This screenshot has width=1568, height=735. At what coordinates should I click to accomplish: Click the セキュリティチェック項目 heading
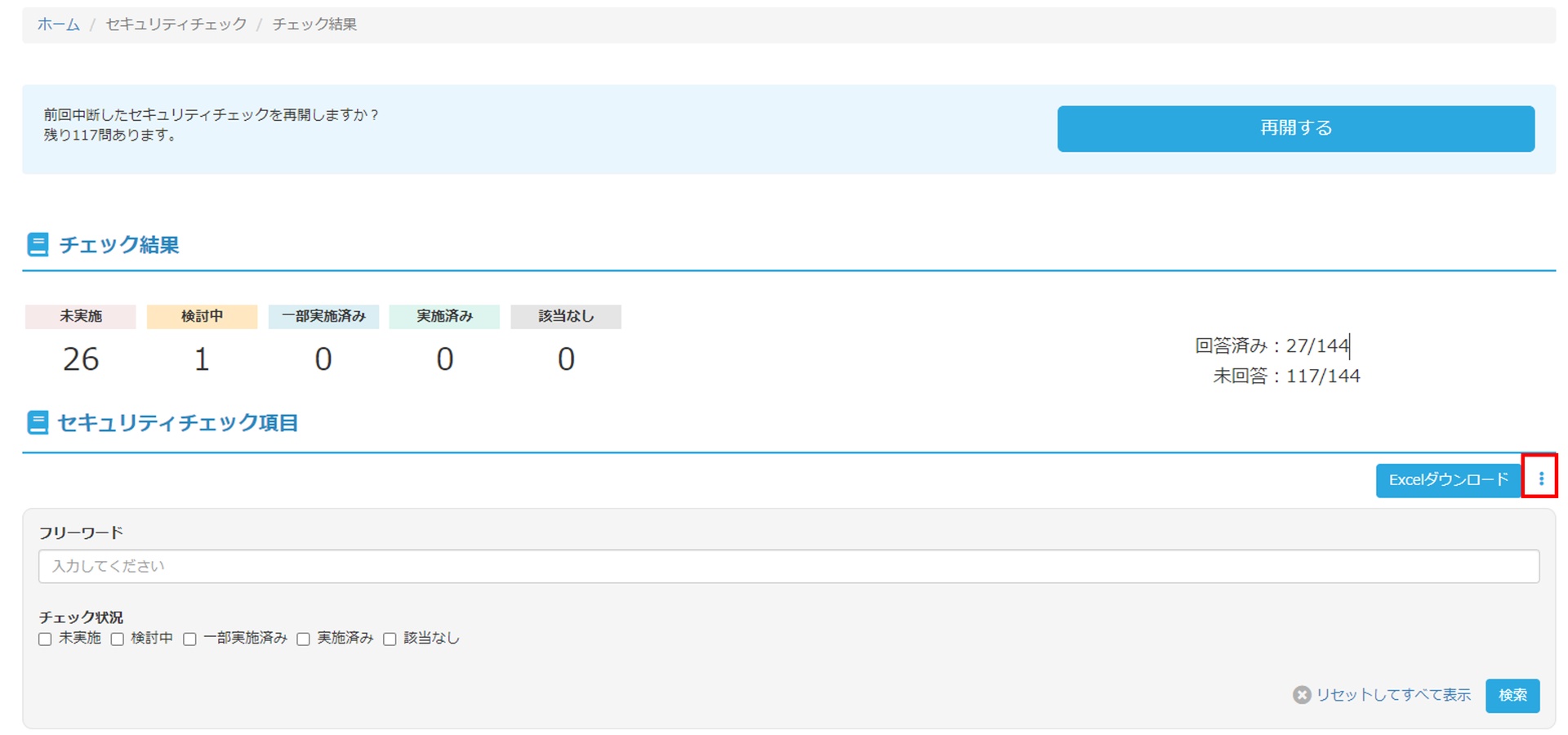(x=177, y=422)
